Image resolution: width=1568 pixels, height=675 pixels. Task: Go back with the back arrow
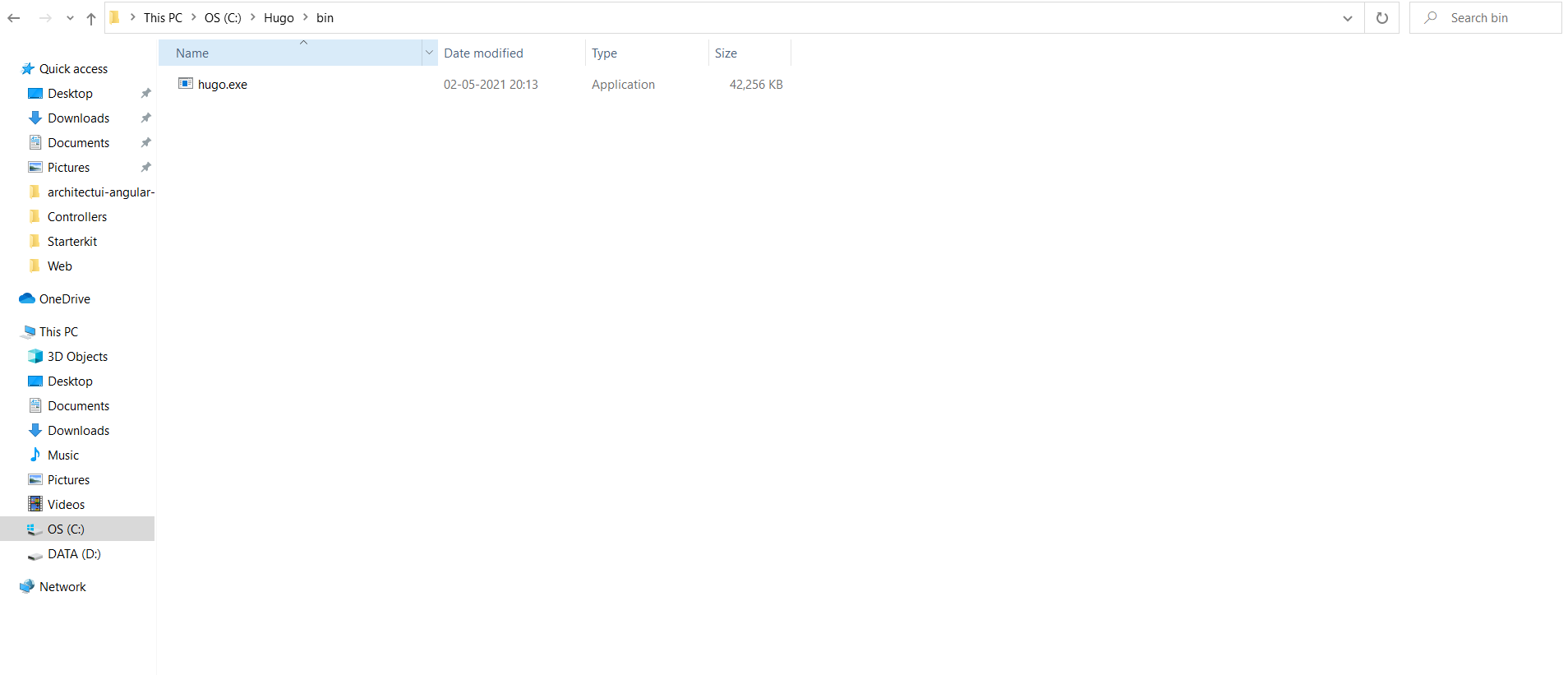14,18
